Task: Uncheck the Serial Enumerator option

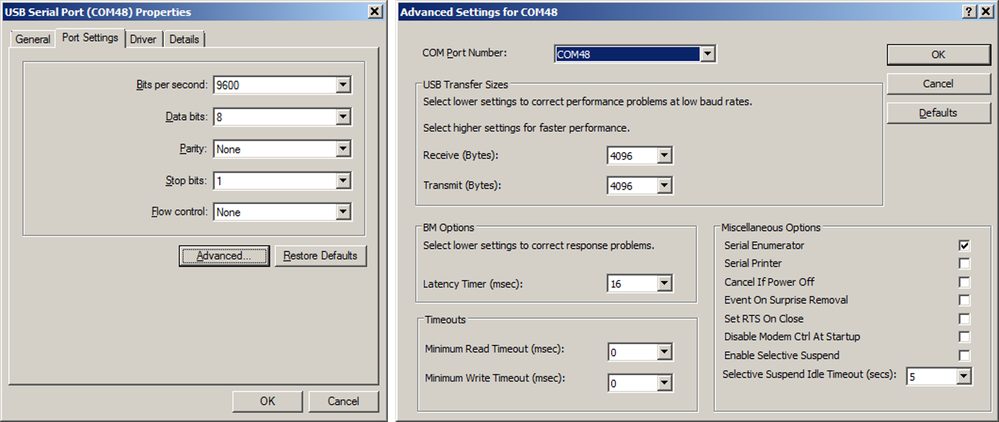Action: 964,245
